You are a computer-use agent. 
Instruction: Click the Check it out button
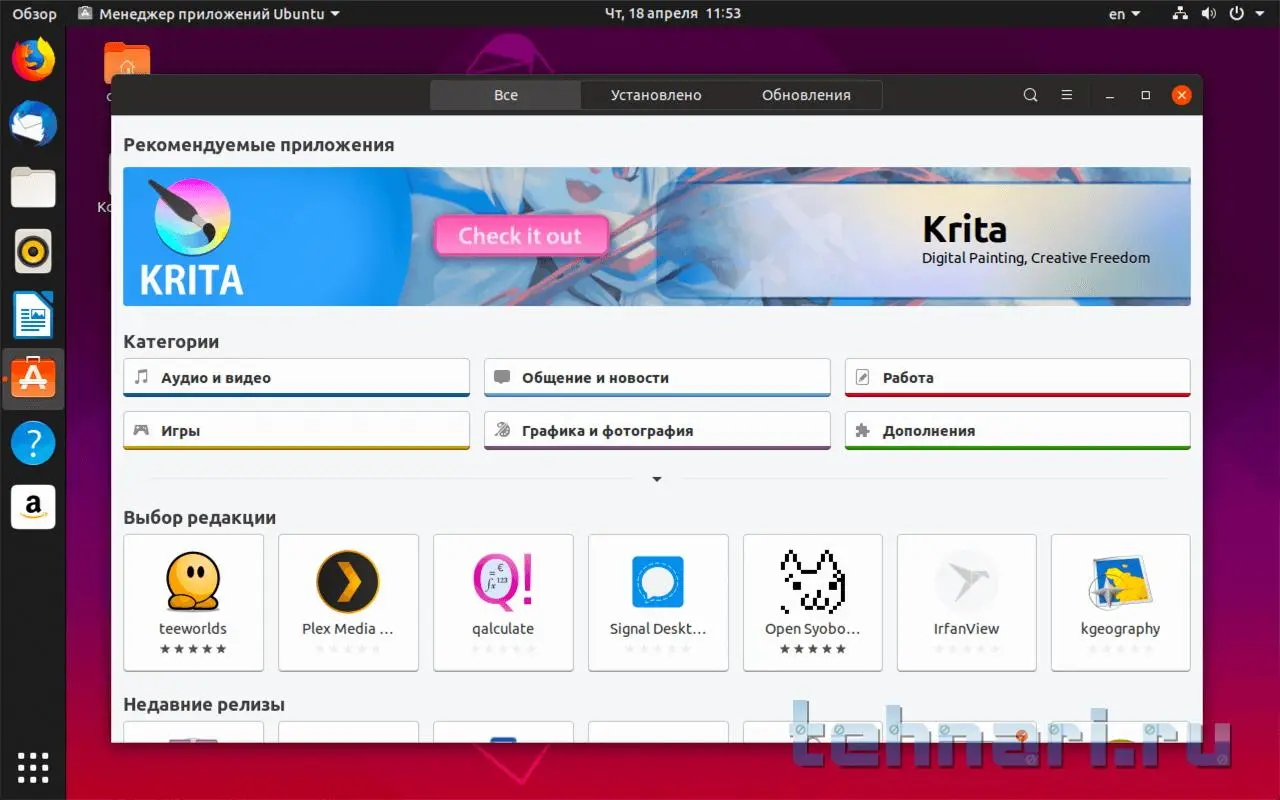[x=521, y=236]
